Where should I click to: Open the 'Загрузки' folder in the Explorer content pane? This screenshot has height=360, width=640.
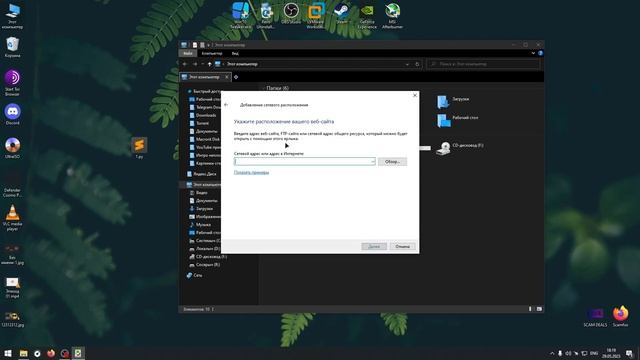click(x=453, y=101)
